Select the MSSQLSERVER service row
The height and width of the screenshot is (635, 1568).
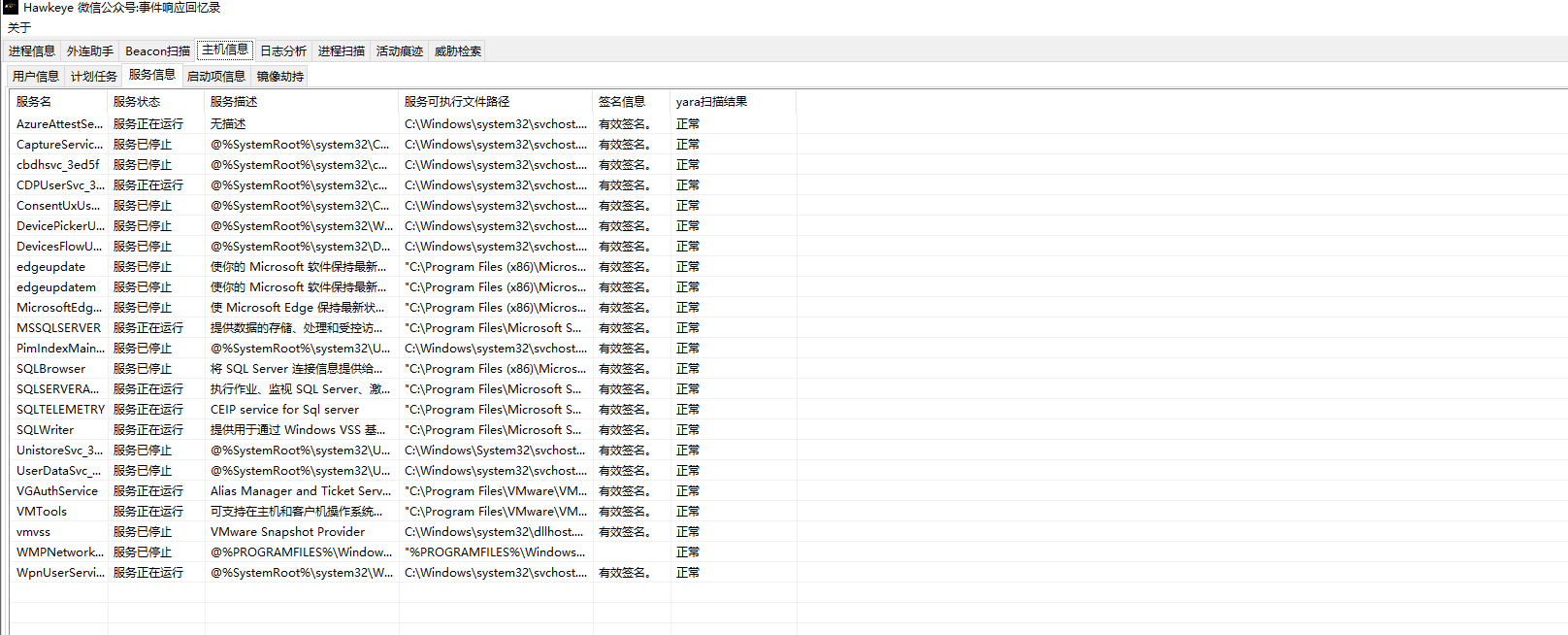[x=404, y=328]
